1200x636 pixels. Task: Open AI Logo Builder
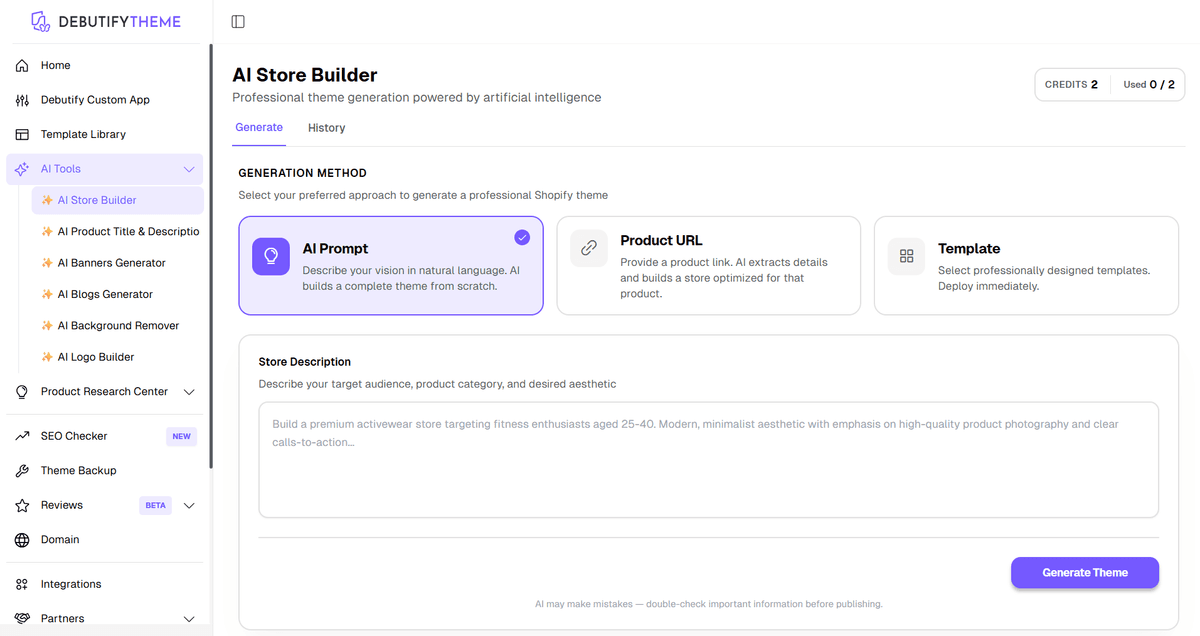click(118, 357)
